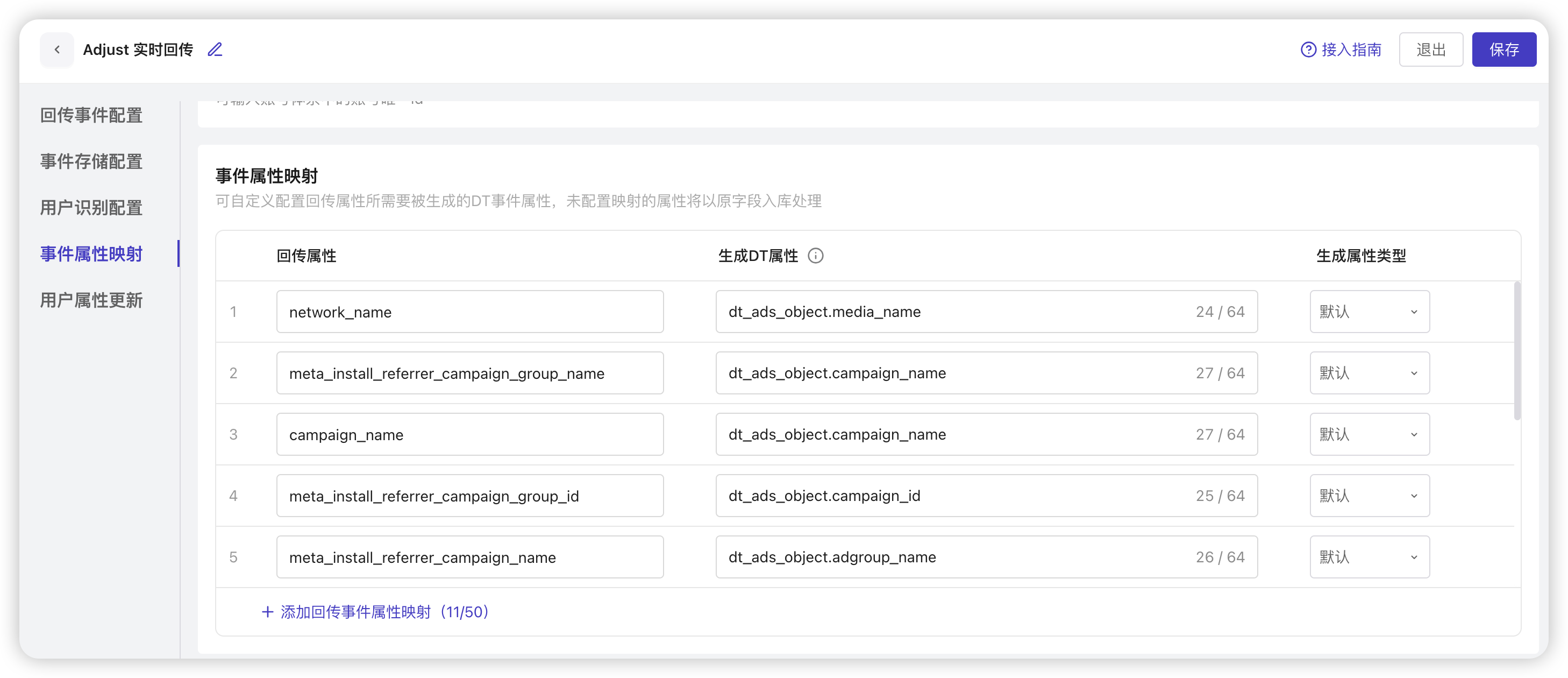The width and height of the screenshot is (1568, 678).
Task: Expand the attribute type dropdown for campaign_name row
Action: (1369, 434)
